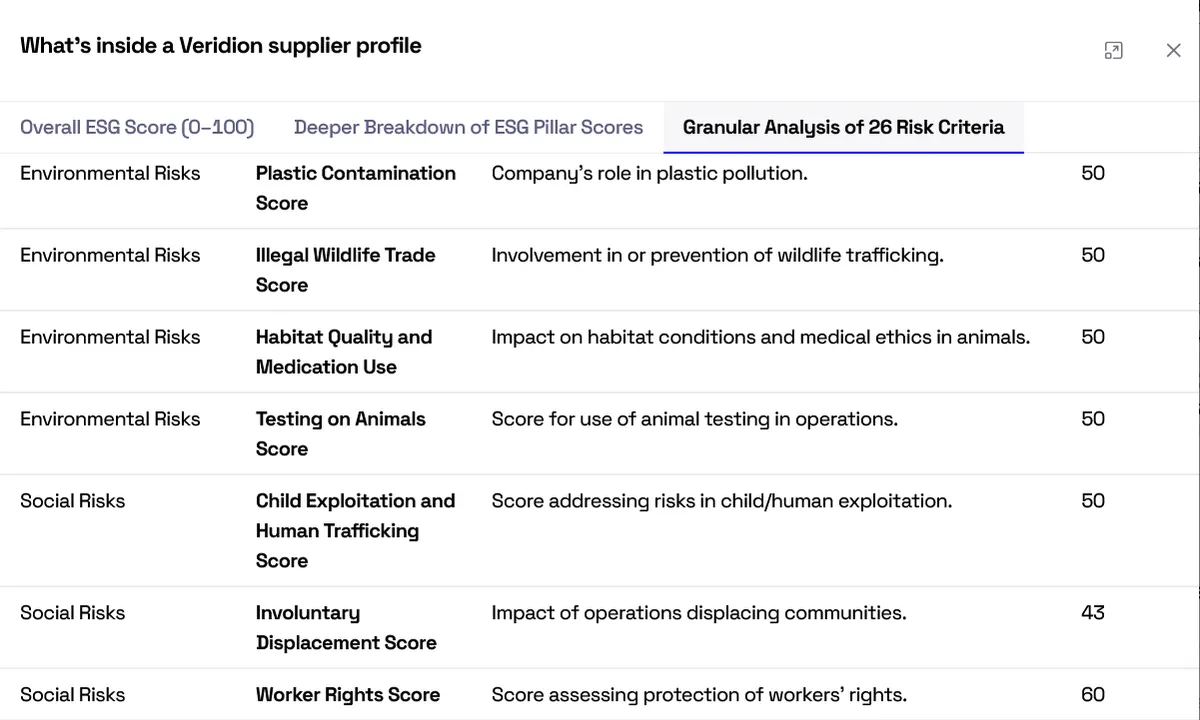
Task: Click Child Exploitation and Human Trafficking Score
Action: tap(356, 531)
